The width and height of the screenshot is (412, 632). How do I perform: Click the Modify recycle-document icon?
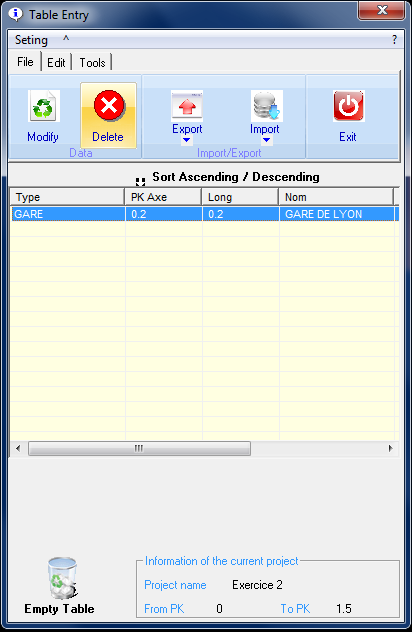coord(44,106)
